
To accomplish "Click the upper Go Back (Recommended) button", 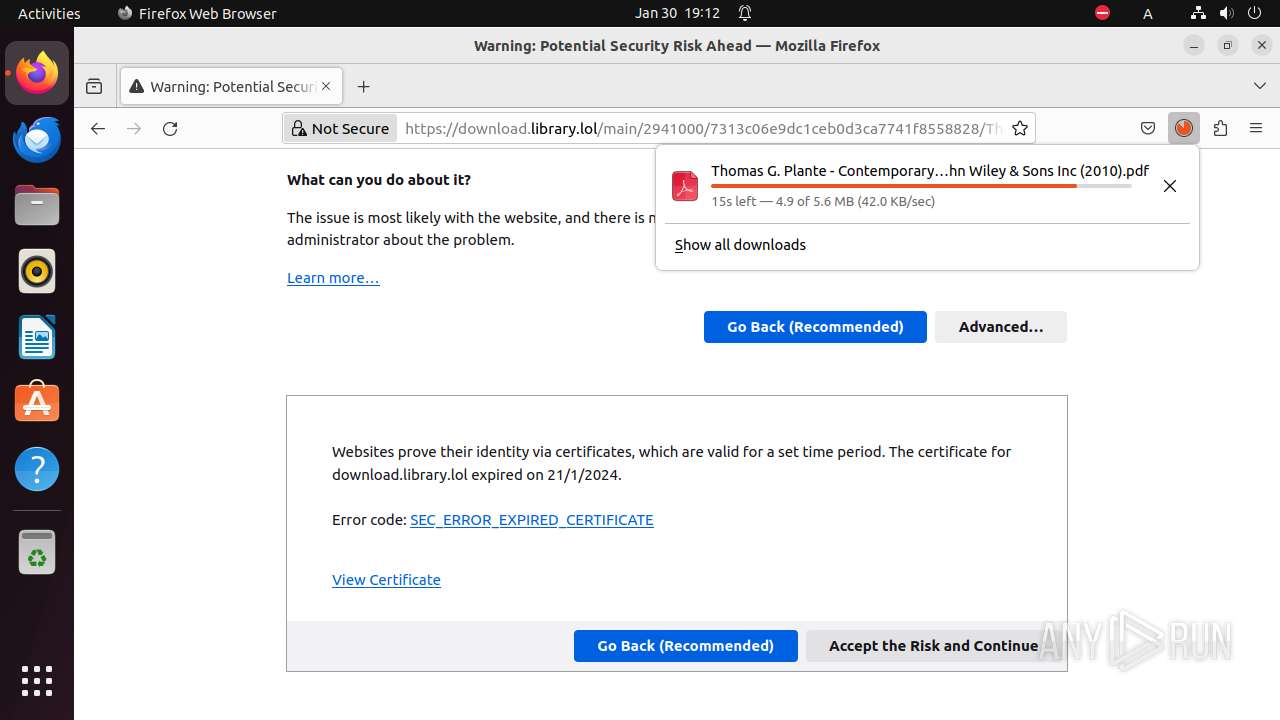I will (815, 327).
